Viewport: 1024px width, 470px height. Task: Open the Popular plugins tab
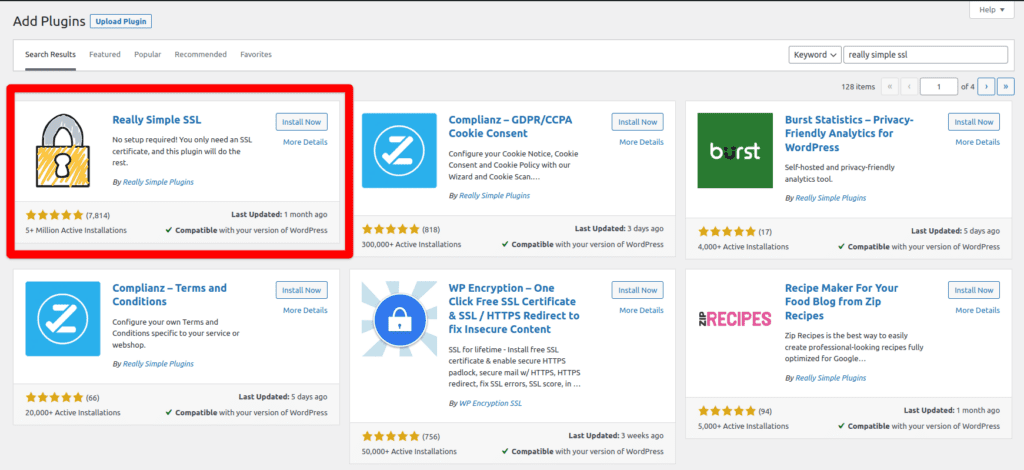147,54
